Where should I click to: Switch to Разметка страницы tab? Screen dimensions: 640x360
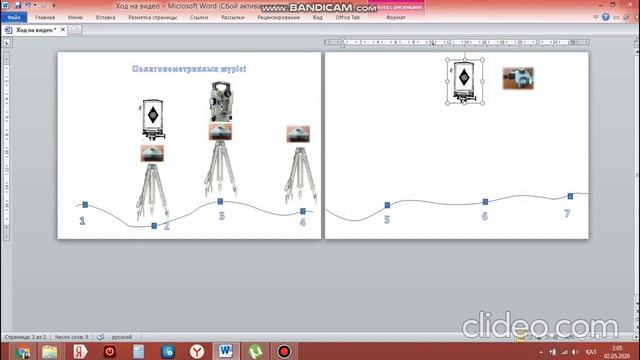153,18
